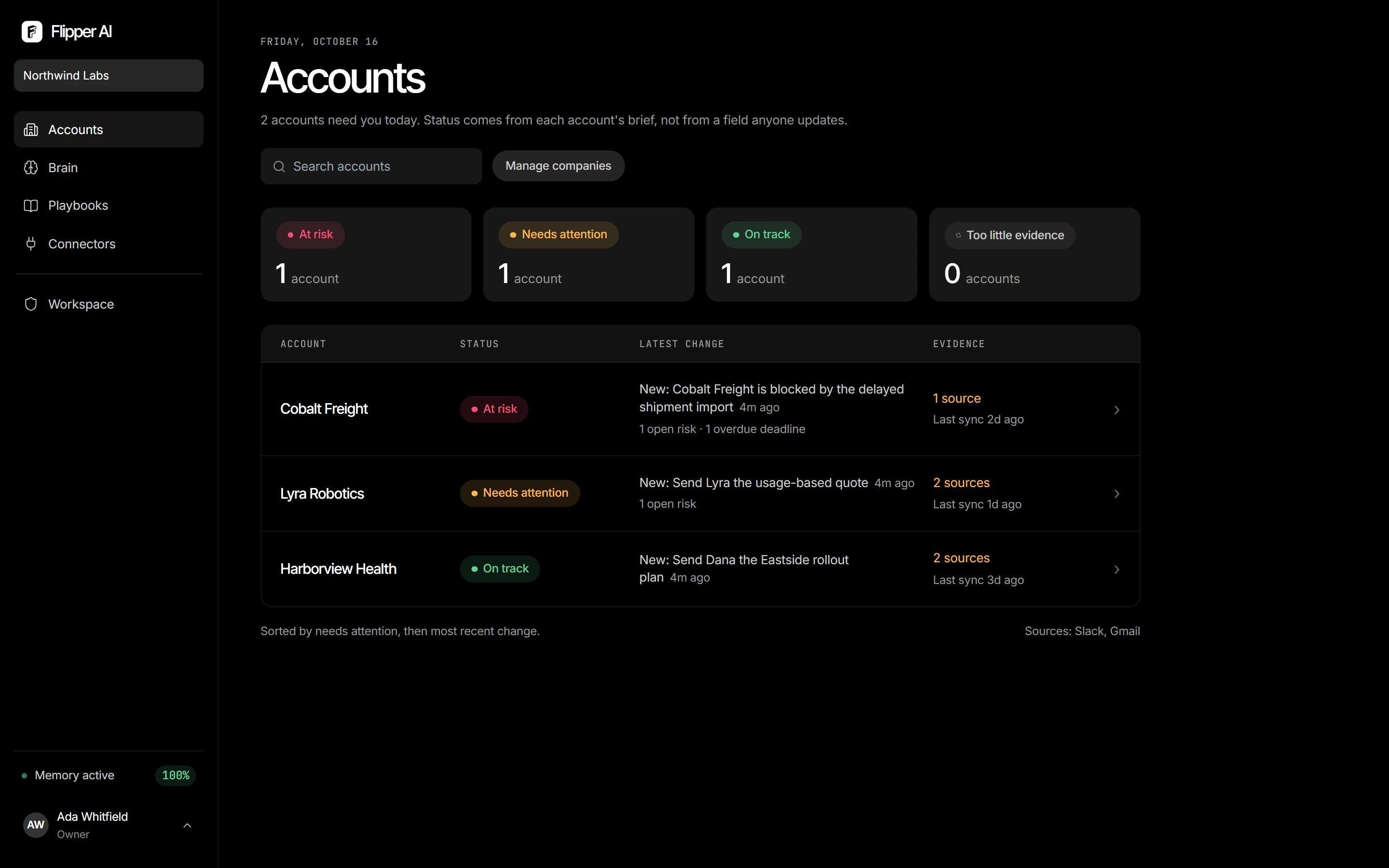Open the Cobalt Freight account
The width and height of the screenshot is (1389, 868).
(x=324, y=409)
